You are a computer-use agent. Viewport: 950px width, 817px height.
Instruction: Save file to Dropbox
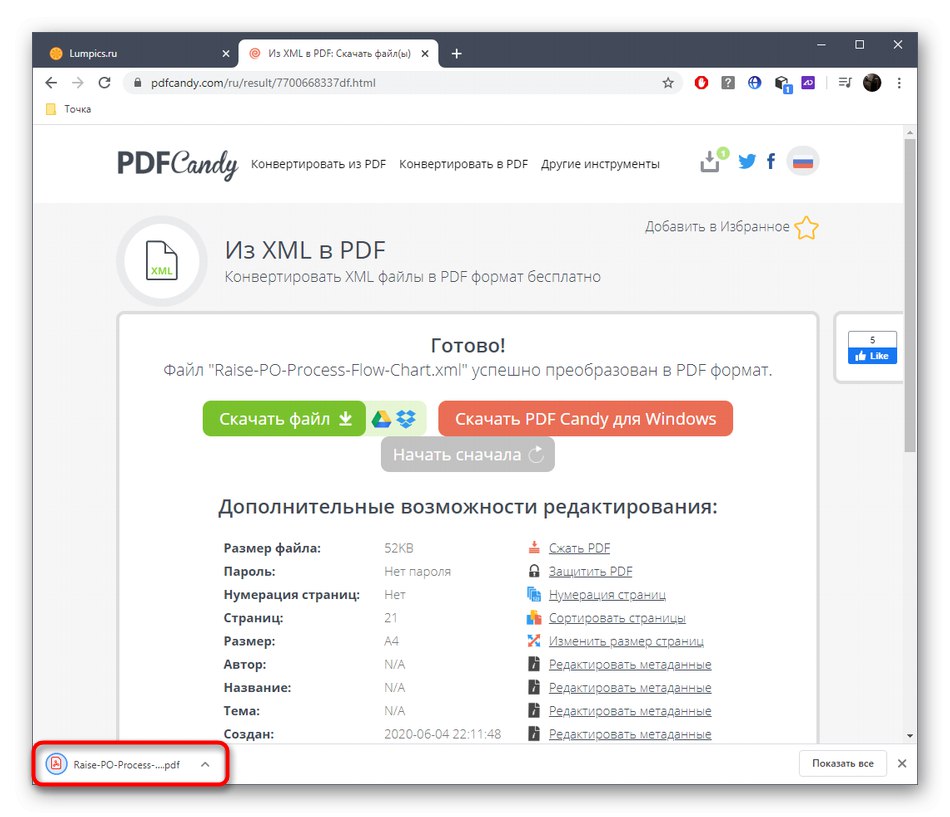407,419
